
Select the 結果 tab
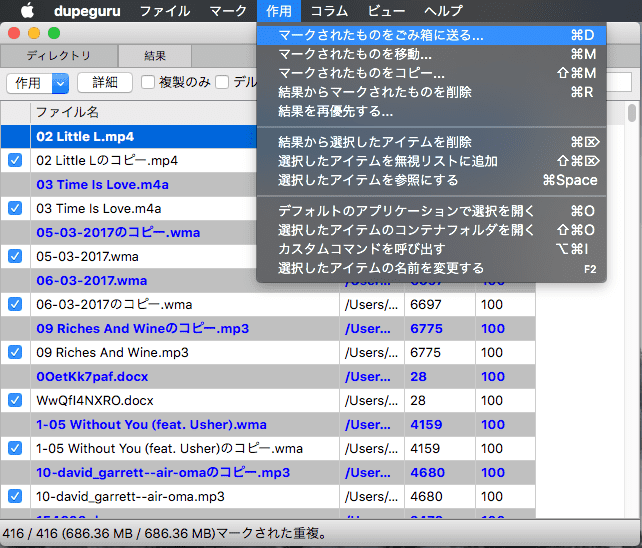point(155,55)
